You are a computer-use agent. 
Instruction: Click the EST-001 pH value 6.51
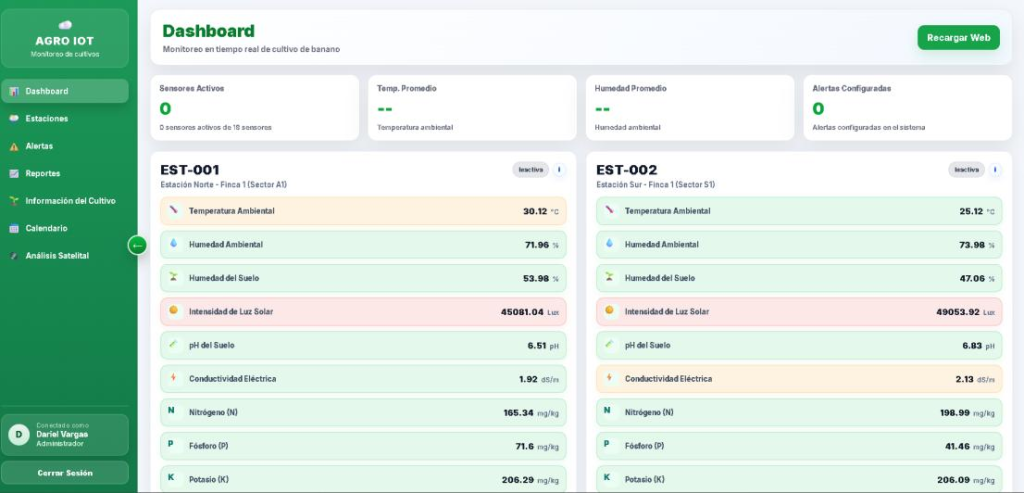point(537,345)
